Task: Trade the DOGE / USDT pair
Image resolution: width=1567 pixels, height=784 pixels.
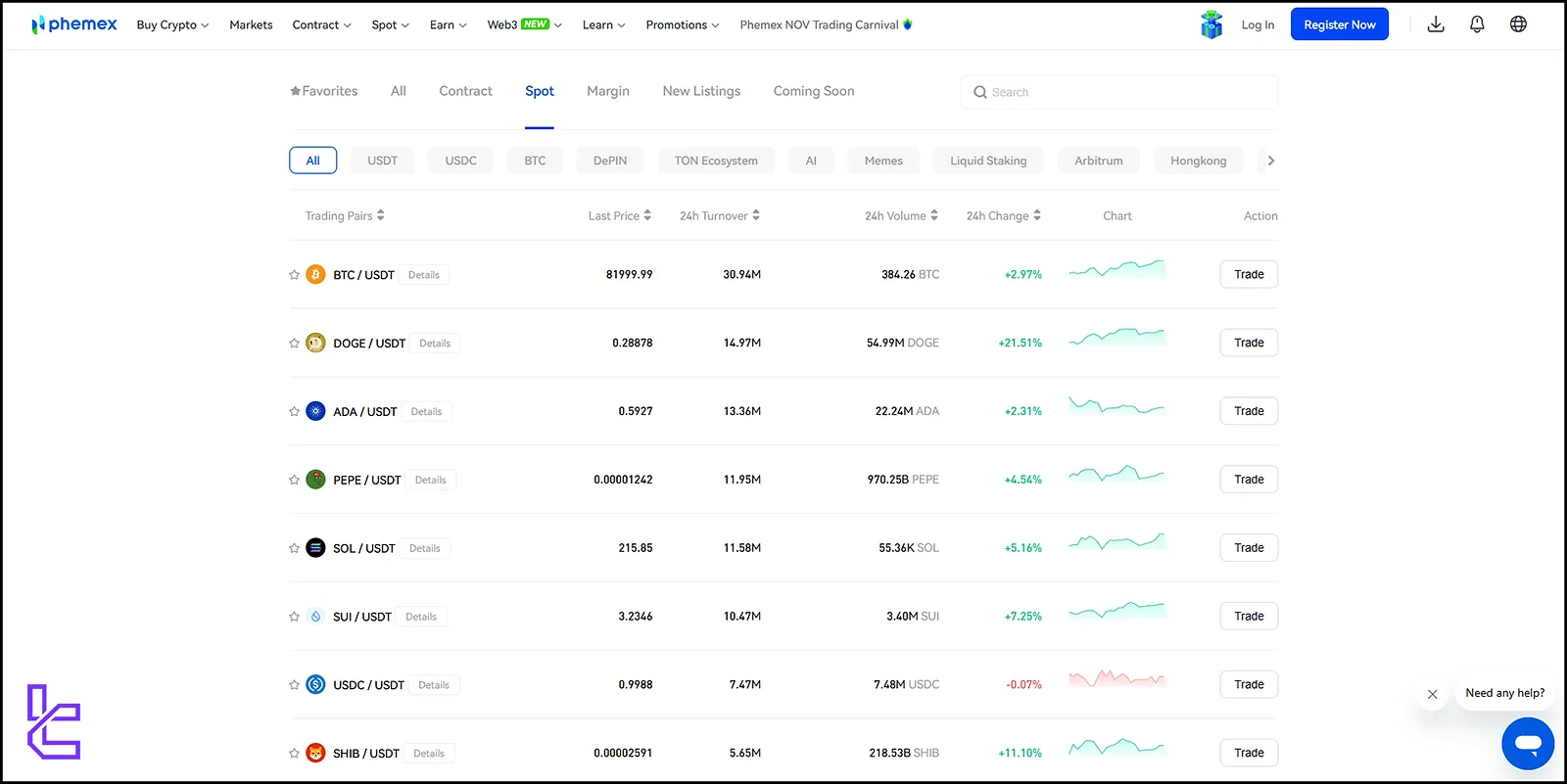Action: click(1249, 343)
